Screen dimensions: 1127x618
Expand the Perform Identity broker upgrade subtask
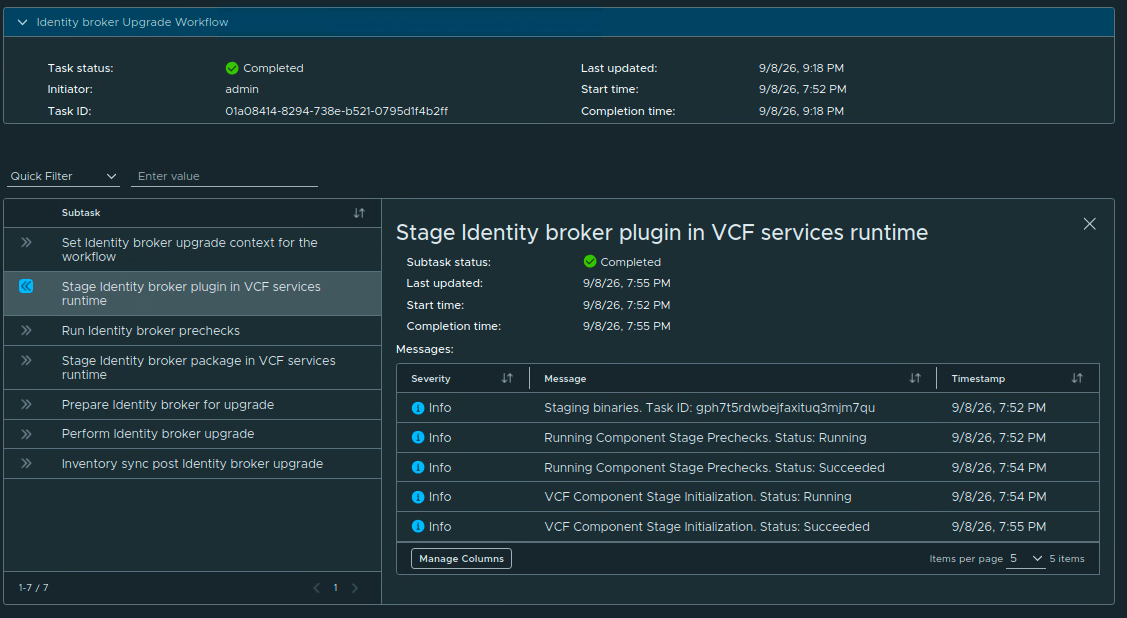[26, 434]
